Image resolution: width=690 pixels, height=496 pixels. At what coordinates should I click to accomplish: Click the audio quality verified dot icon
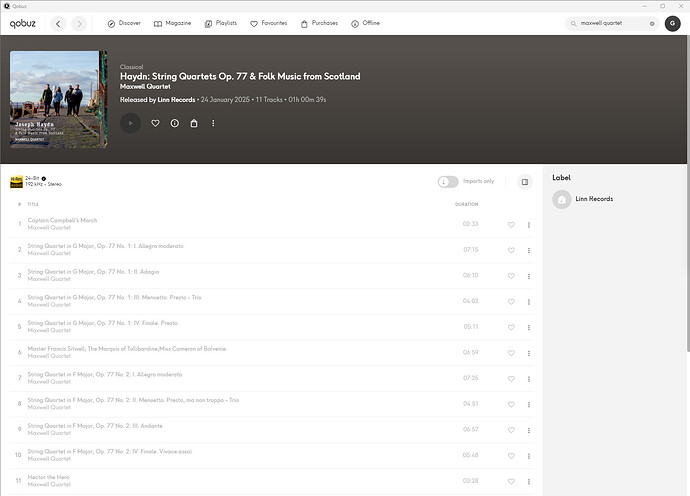click(x=44, y=179)
